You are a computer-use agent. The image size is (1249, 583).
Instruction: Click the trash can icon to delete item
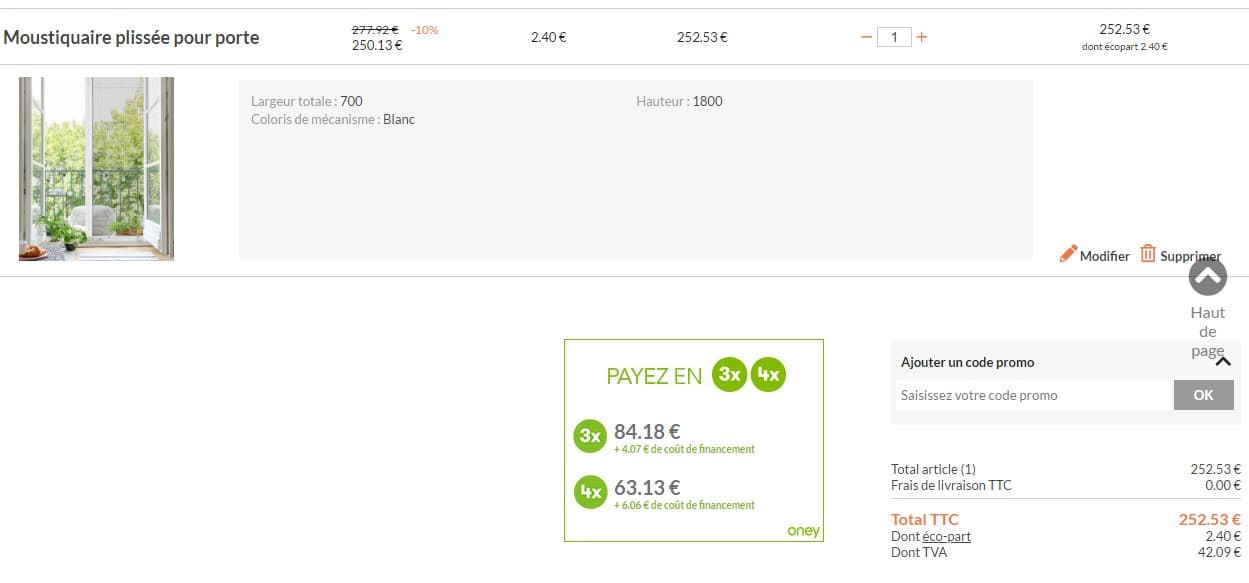[x=1148, y=254]
